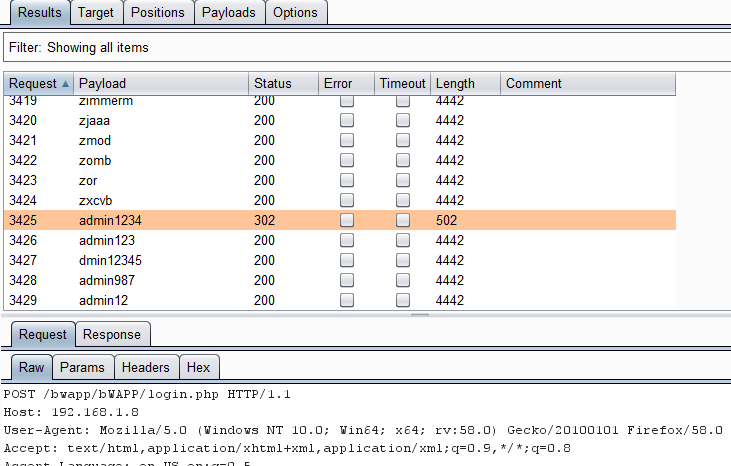Select the dmin12345 payload row

(x=340, y=260)
